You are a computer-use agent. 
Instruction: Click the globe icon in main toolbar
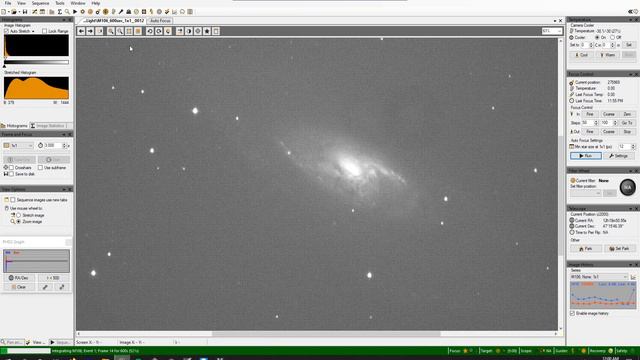[106, 12]
